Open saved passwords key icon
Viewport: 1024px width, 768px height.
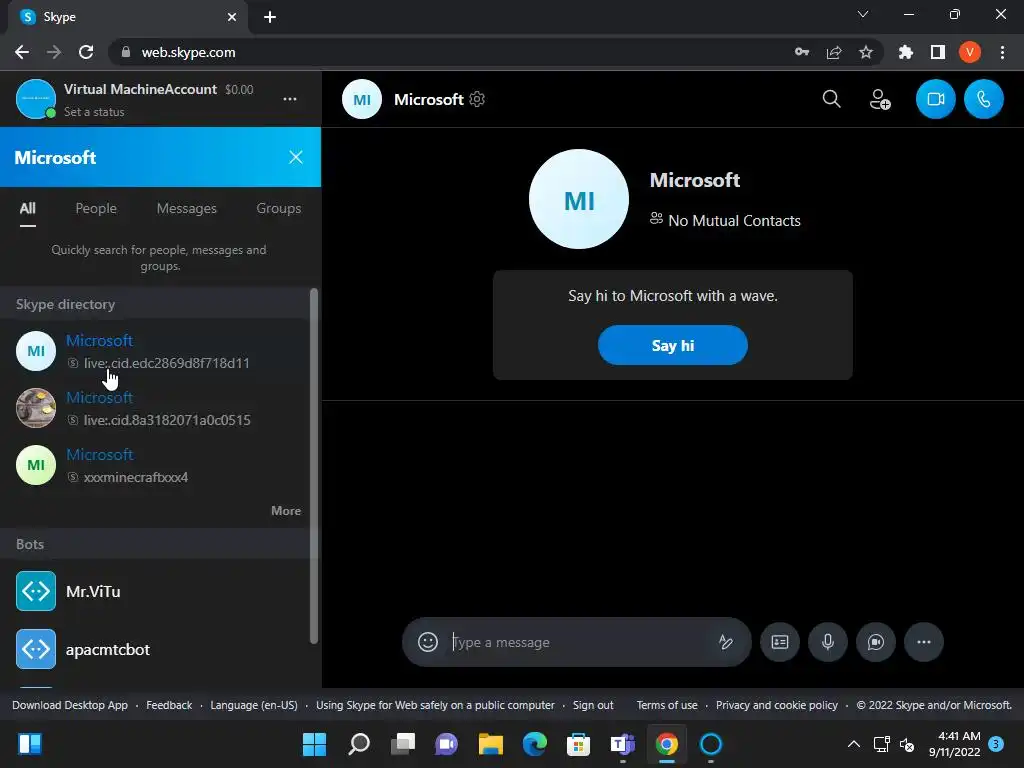pos(802,52)
